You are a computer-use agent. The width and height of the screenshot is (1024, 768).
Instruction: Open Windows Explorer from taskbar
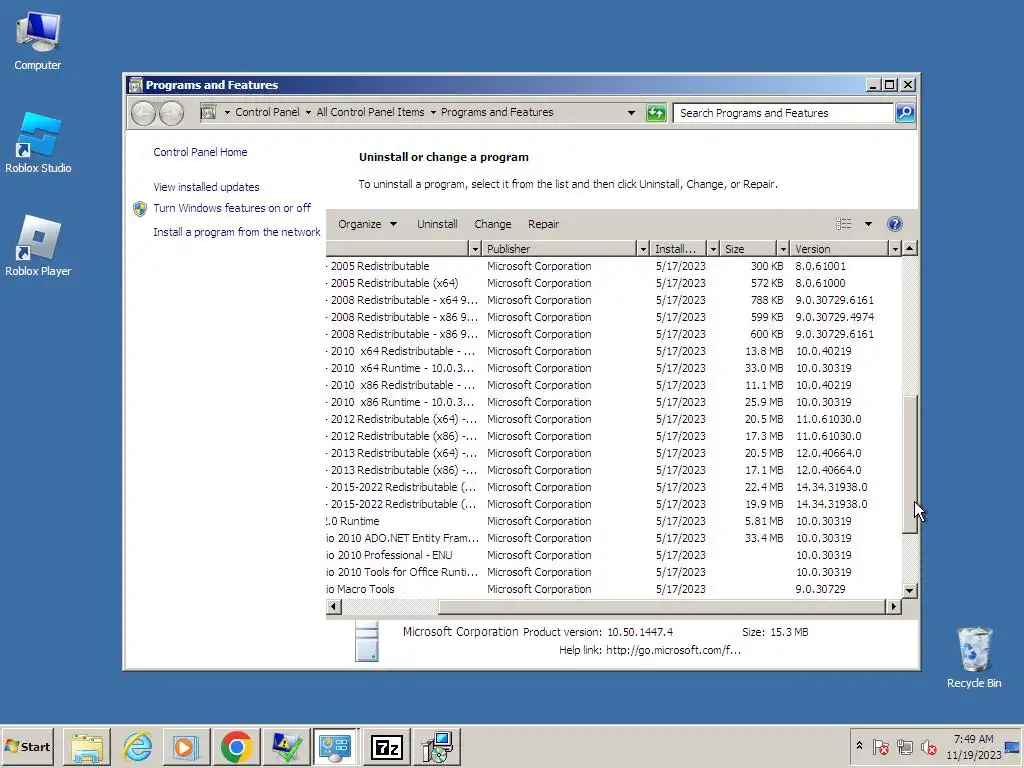coord(87,746)
